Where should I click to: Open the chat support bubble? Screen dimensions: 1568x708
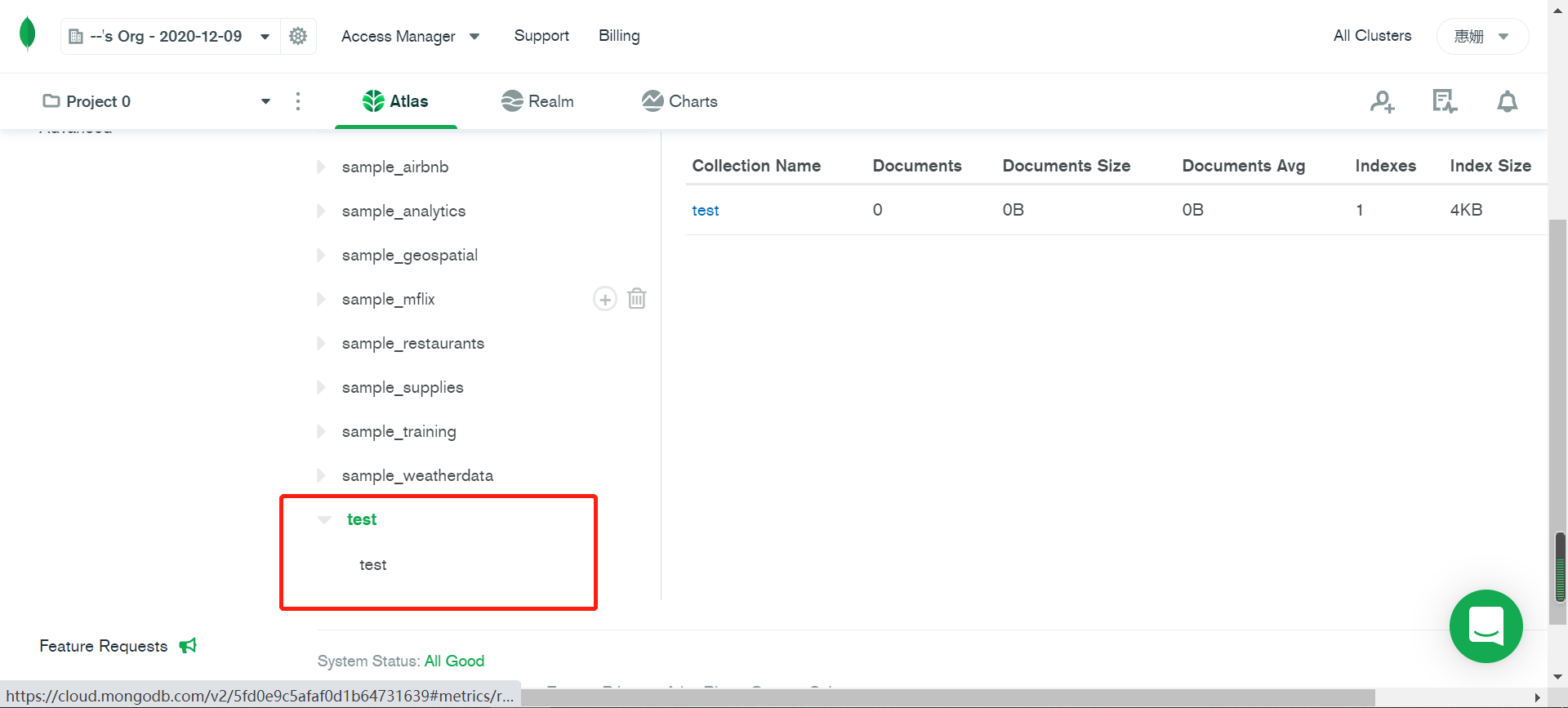(1486, 626)
